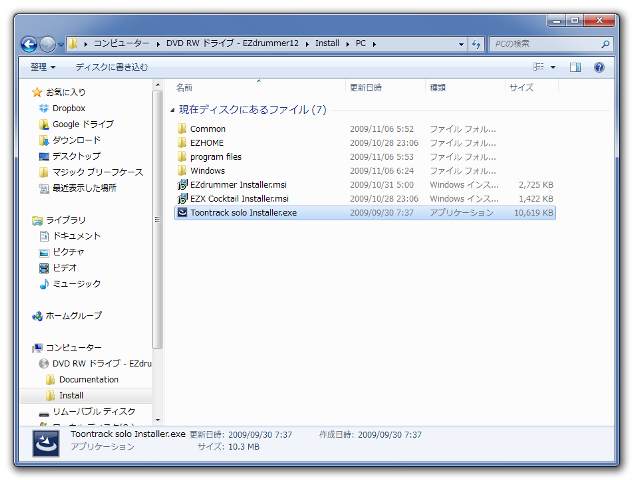633x480 pixels.
Task: Click 2009/10/31 5:00 date cell
Action: point(381,185)
